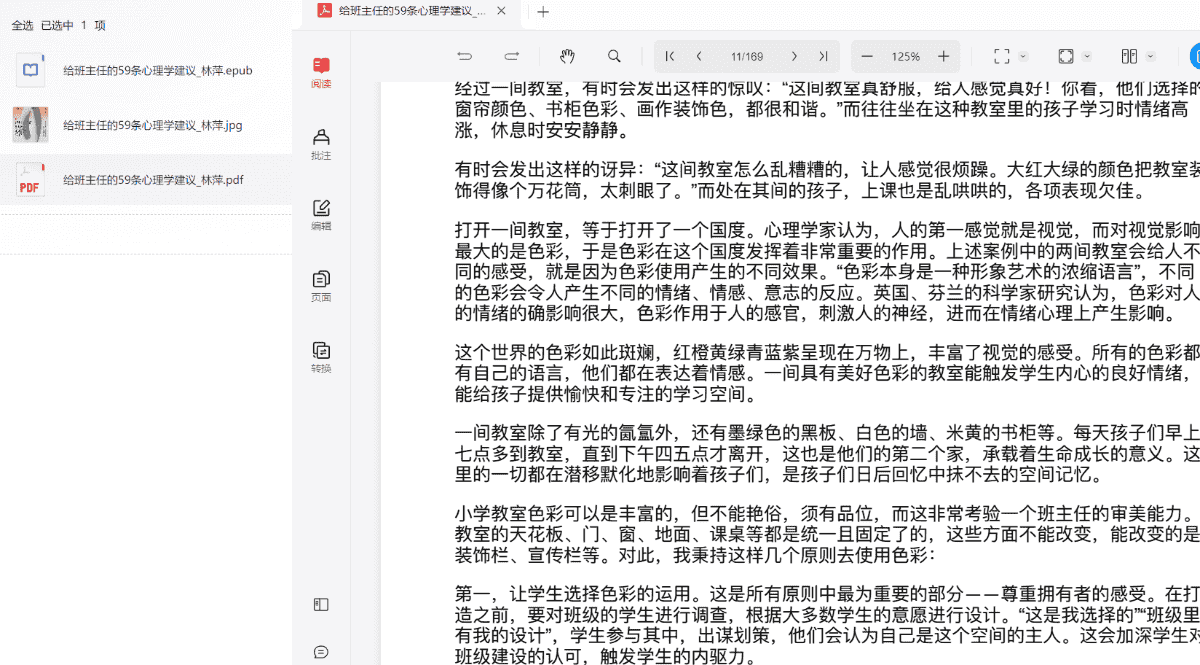Click the zoom in plus button
This screenshot has height=665, width=1200.
point(943,57)
